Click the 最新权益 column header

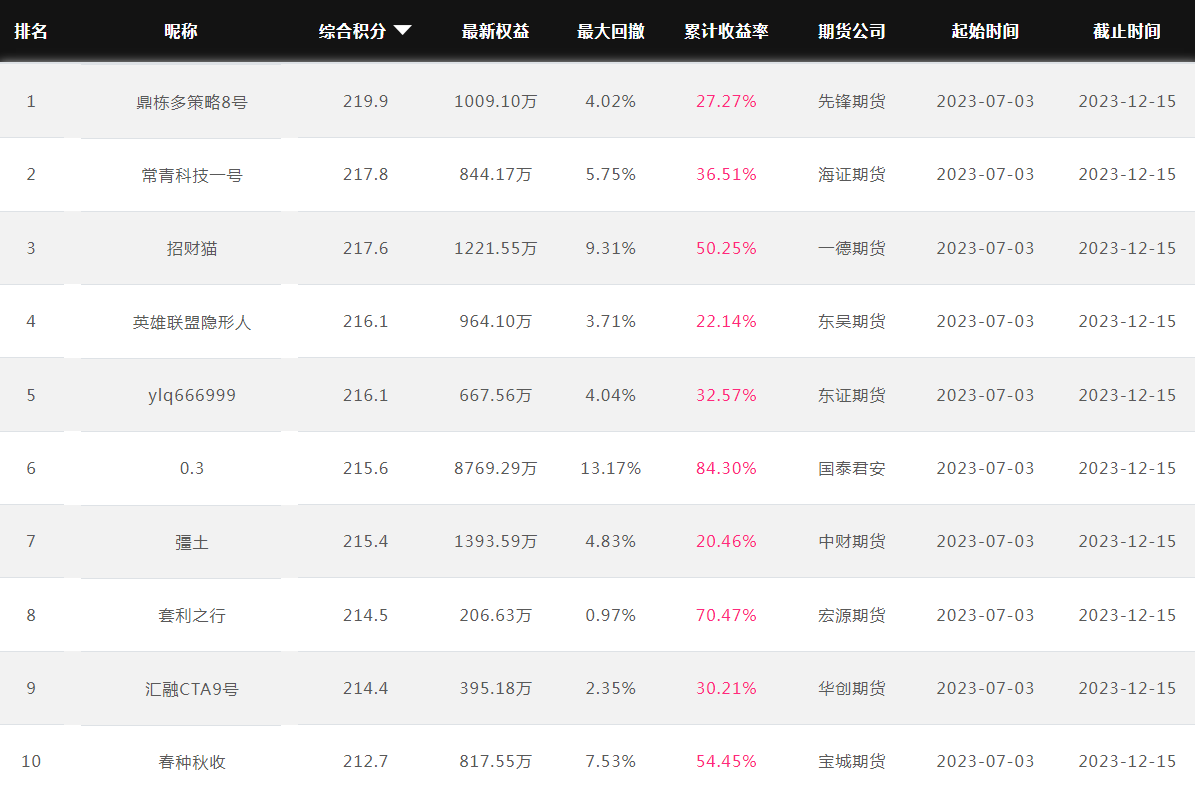tap(495, 31)
